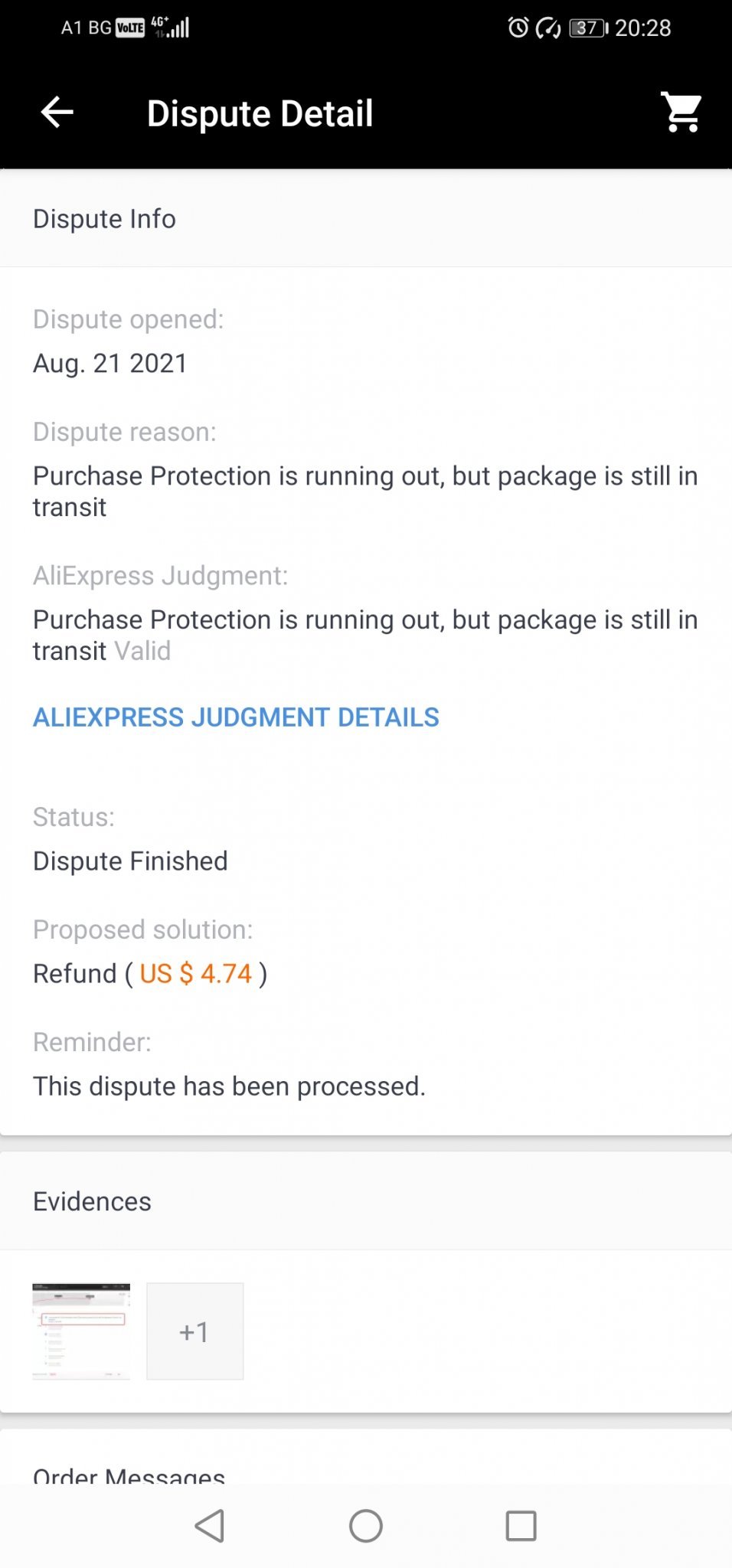Tap the VoLTE status indicator
732x1568 pixels.
(x=129, y=28)
